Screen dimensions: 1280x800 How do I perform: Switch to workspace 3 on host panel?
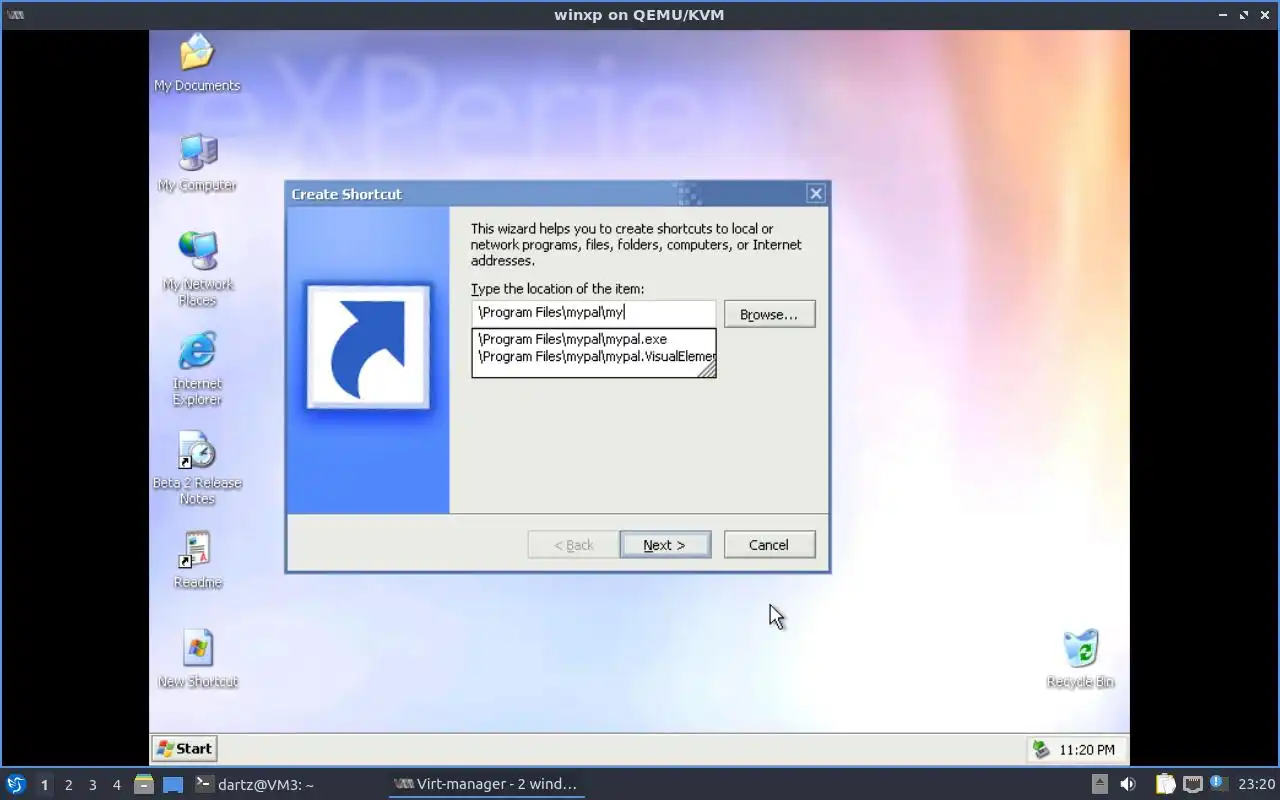click(92, 785)
